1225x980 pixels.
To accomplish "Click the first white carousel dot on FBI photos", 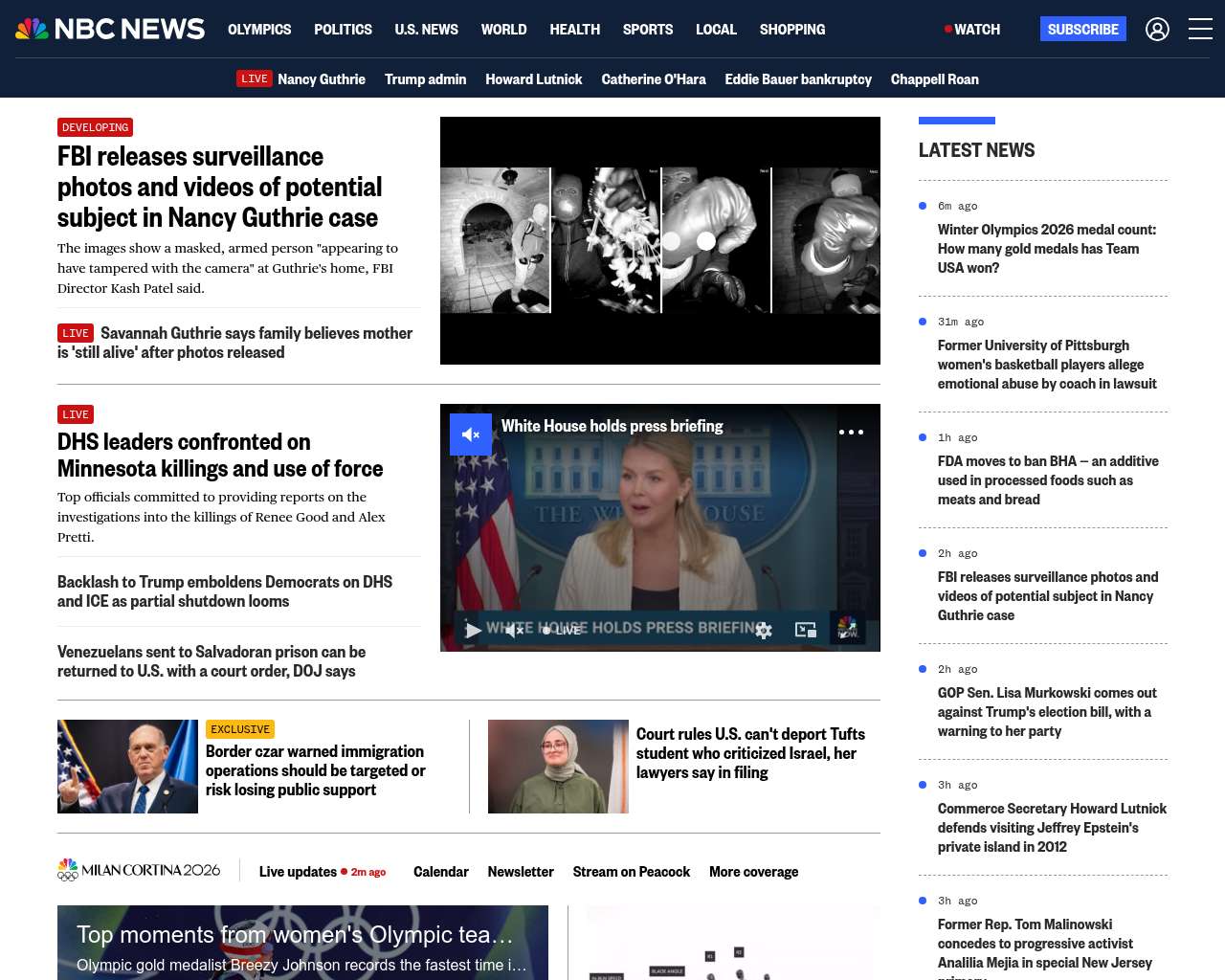I will pos(672,241).
